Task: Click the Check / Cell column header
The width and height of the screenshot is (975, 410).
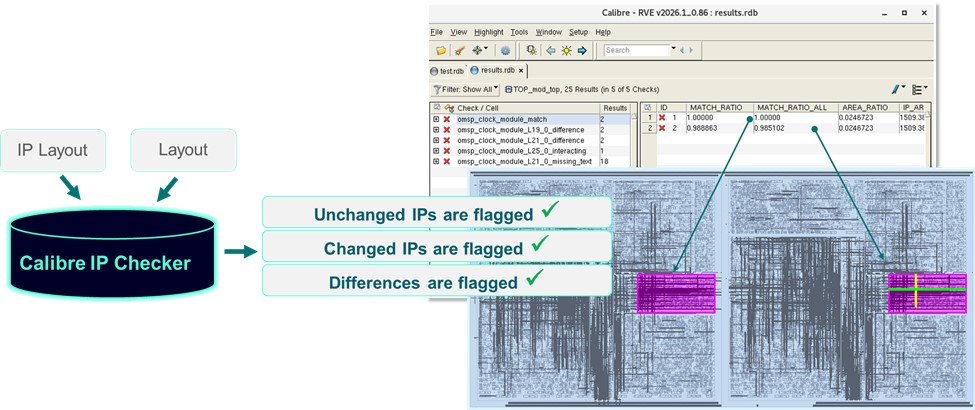Action: click(x=527, y=108)
